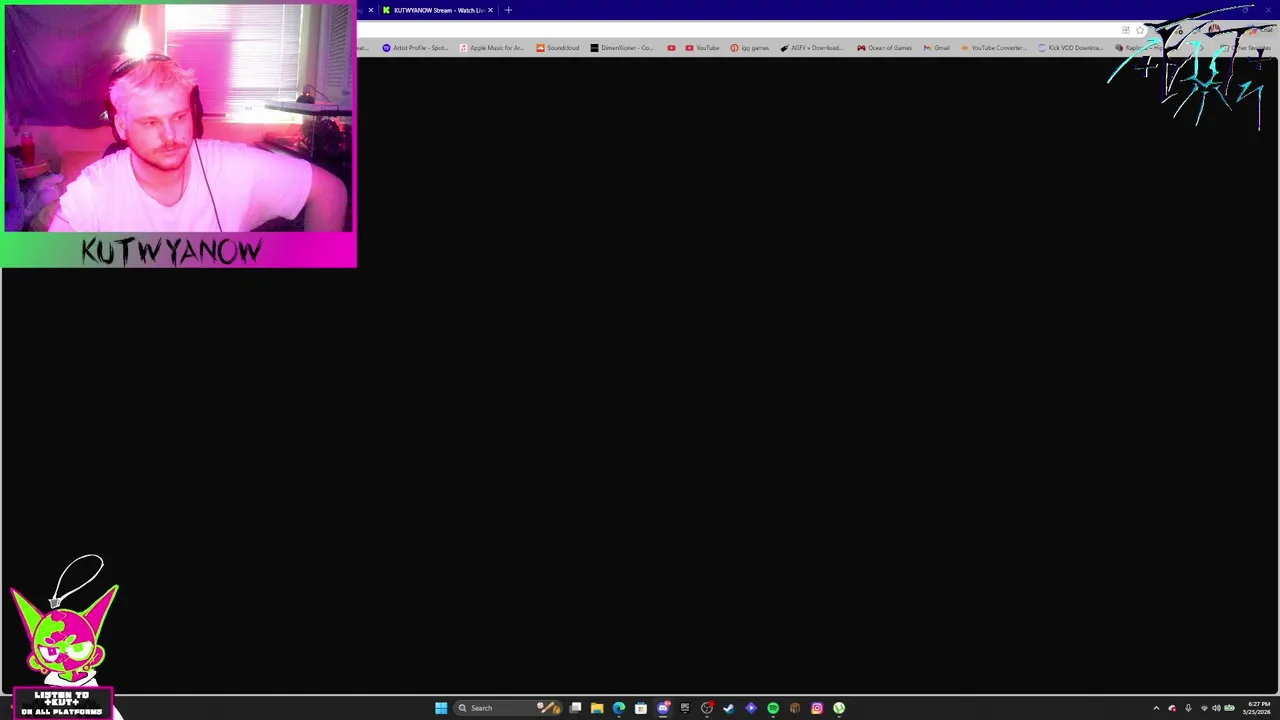Open the Gmail bookmark
This screenshot has width=1280, height=720.
936,48
